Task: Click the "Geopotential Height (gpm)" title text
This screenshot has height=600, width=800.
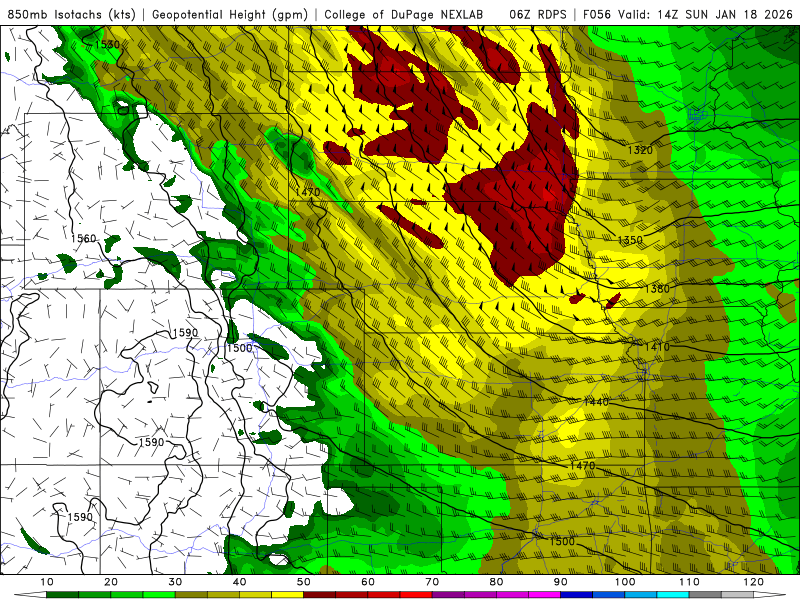Action: click(230, 14)
